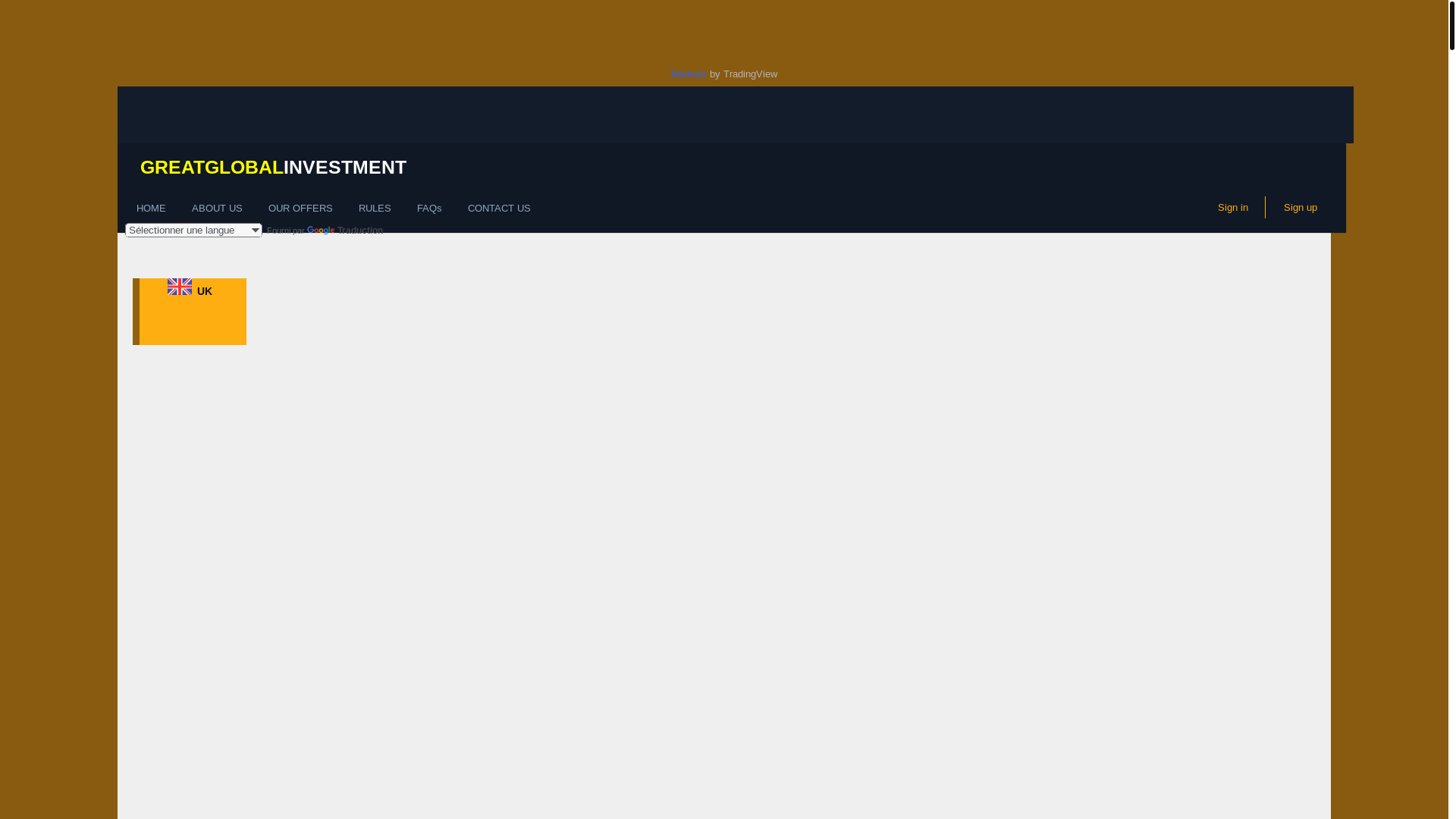This screenshot has width=1456, height=819.
Task: Open OUR OFFERS page
Action: tap(300, 209)
